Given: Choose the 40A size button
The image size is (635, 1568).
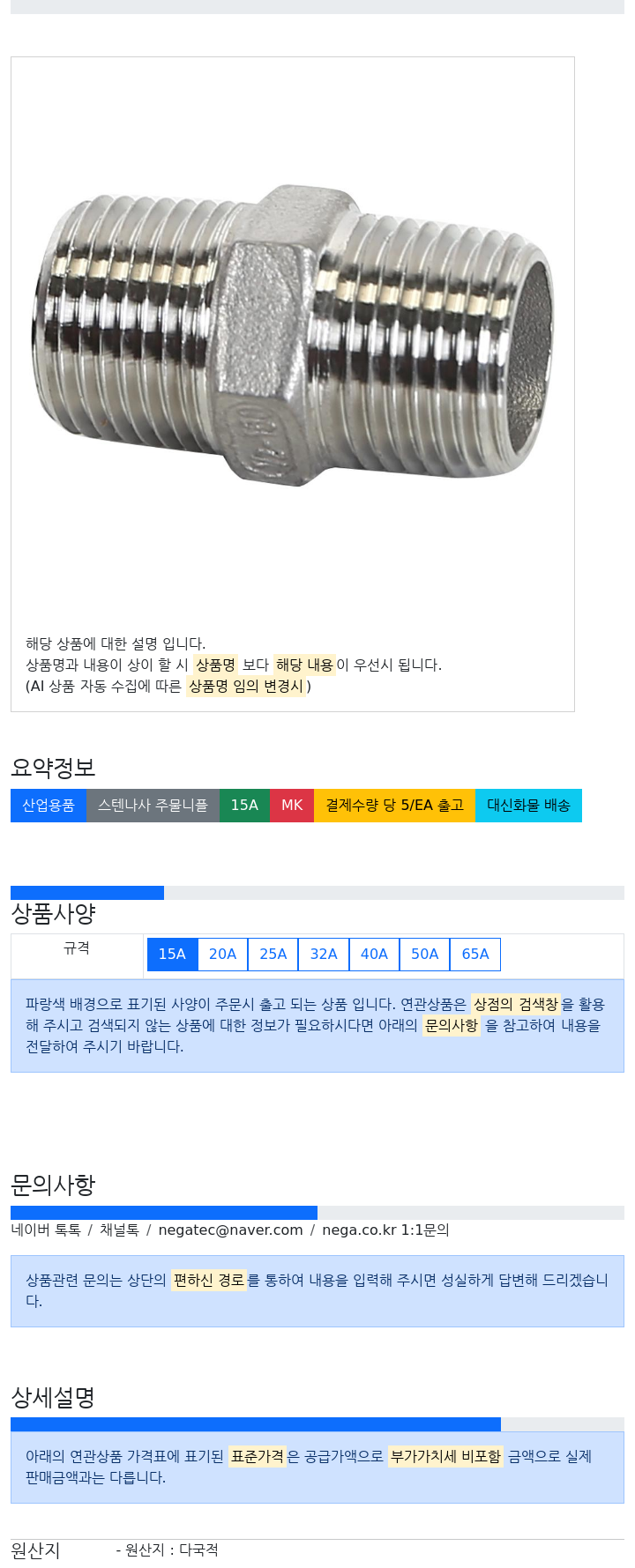Looking at the screenshot, I should [x=374, y=955].
